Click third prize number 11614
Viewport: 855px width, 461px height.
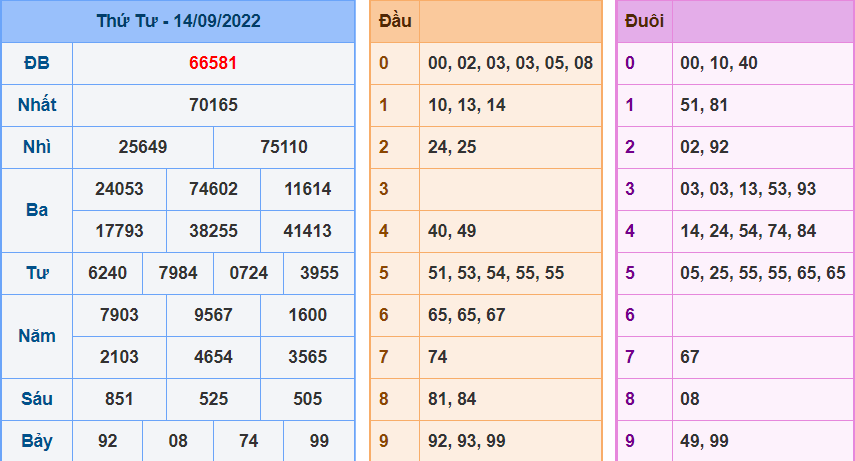point(308,189)
